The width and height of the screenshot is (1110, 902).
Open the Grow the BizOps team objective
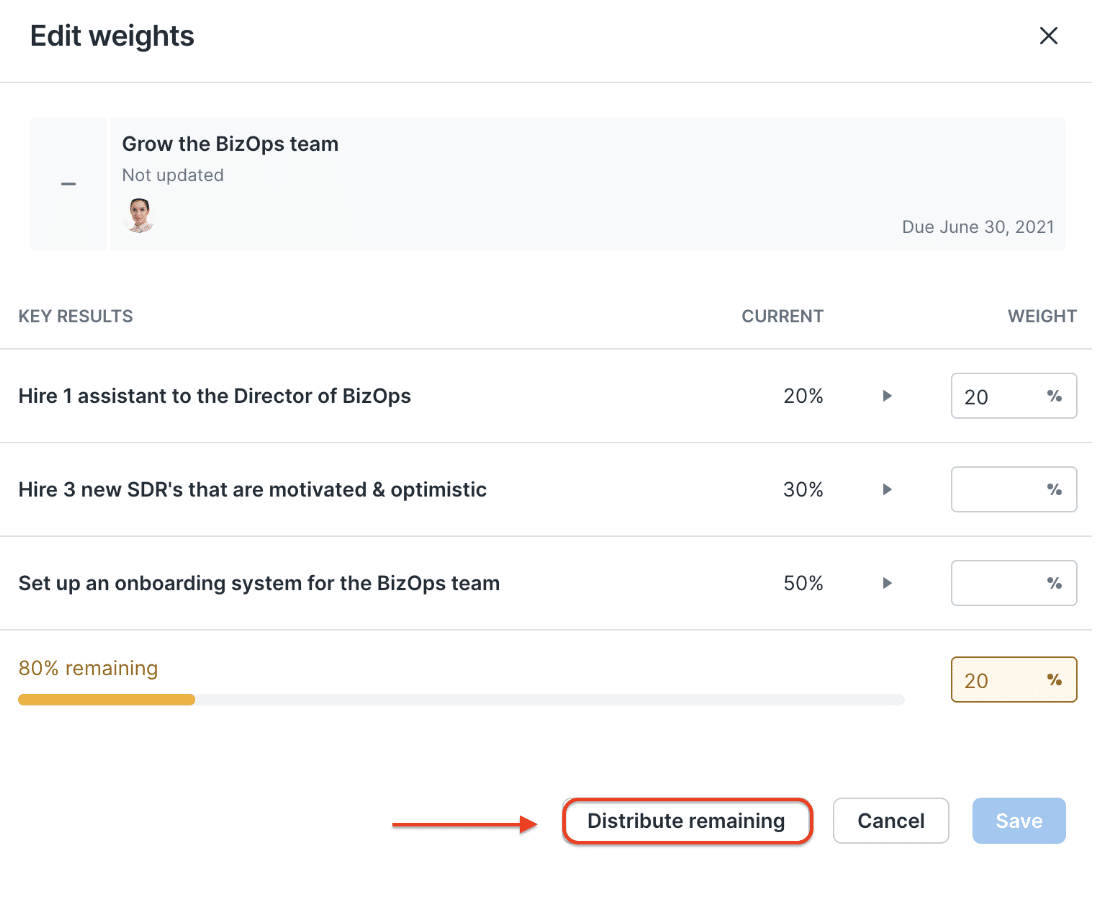[x=230, y=144]
